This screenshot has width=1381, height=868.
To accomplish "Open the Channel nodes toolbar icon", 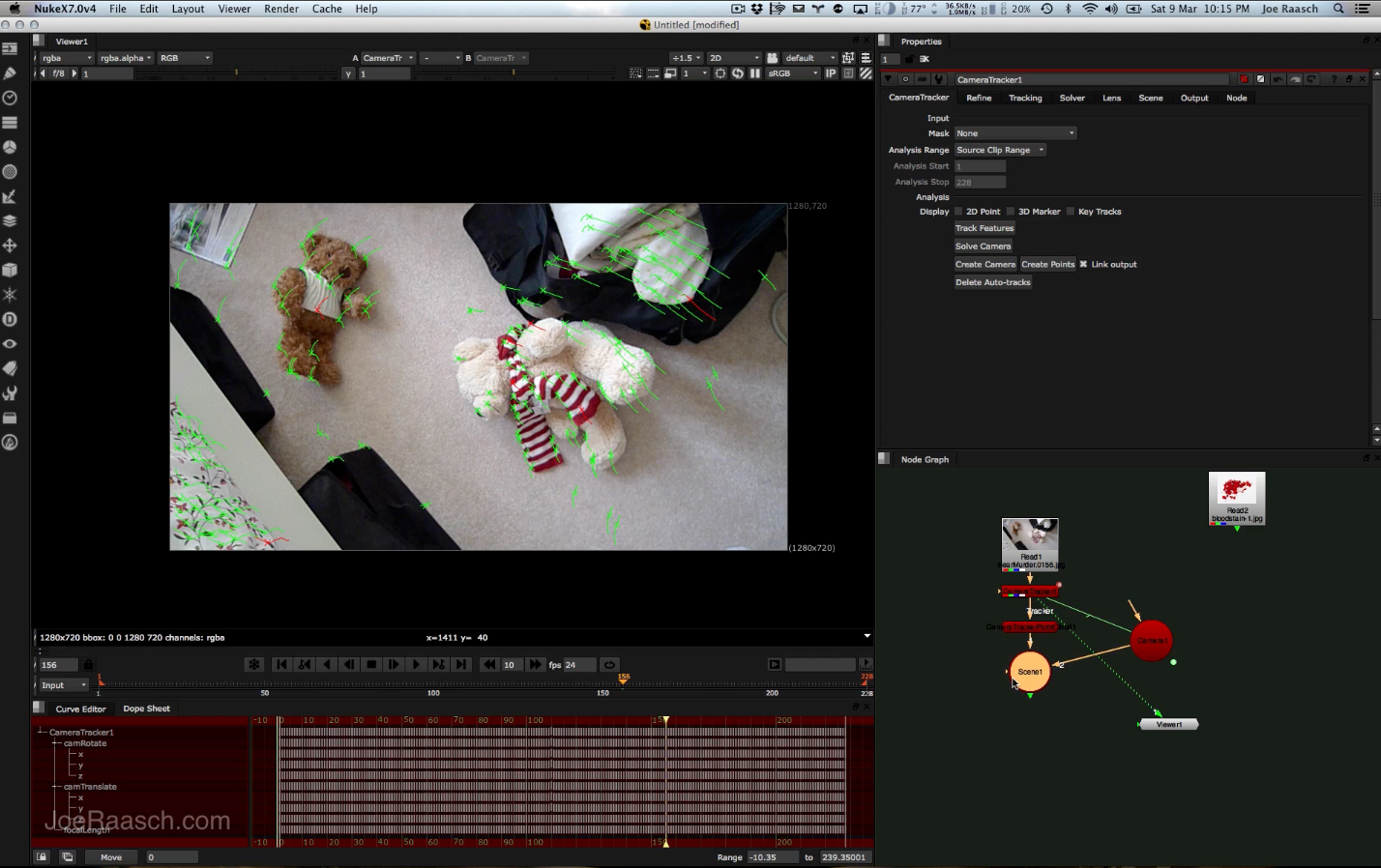I will (10, 123).
